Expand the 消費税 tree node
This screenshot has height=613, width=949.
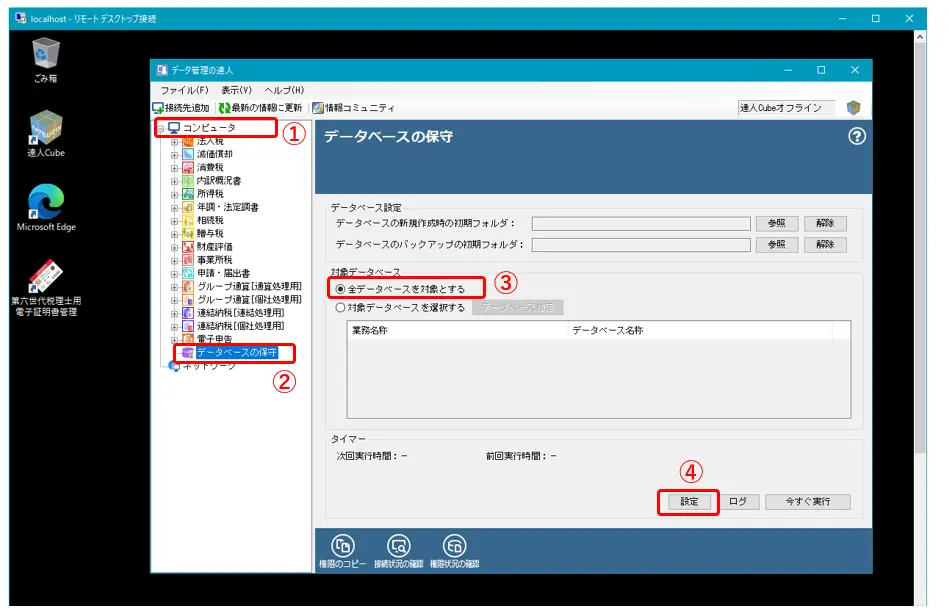pos(174,168)
